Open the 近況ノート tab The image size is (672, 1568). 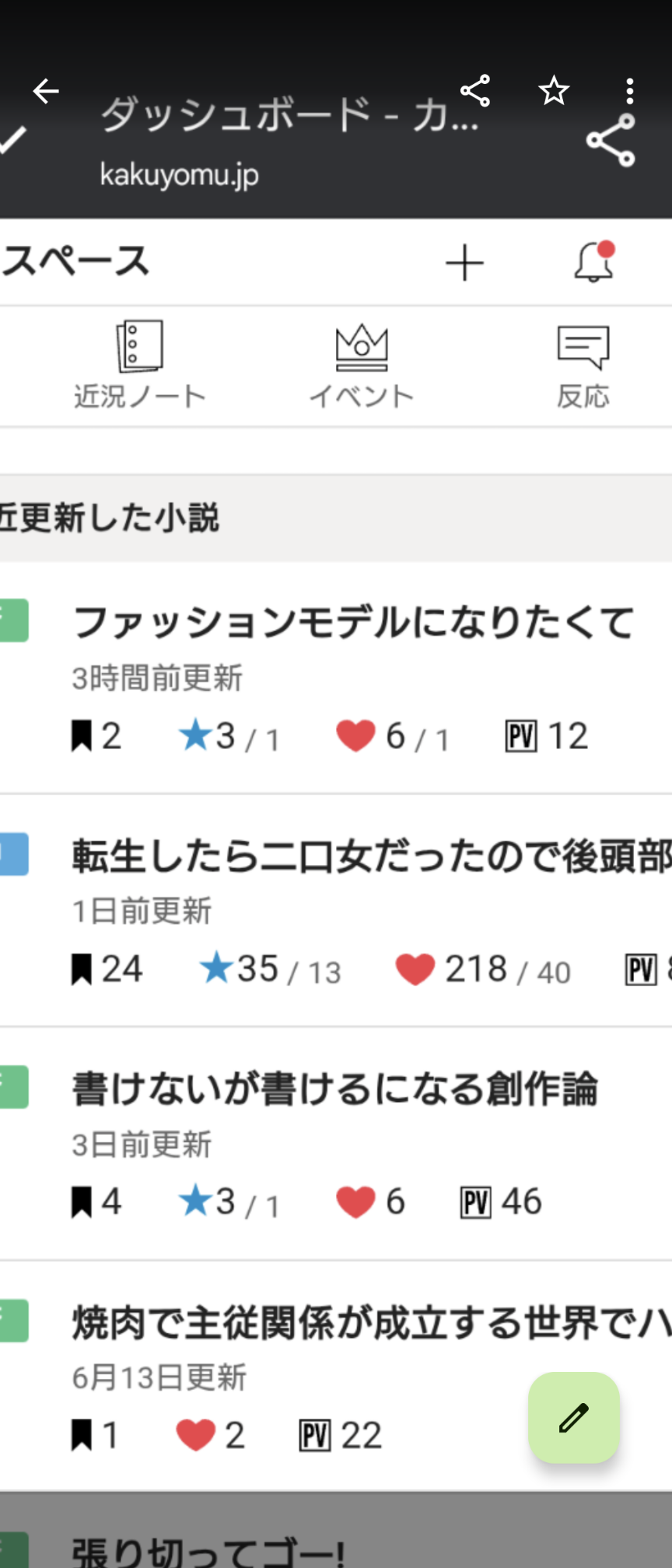tap(140, 365)
